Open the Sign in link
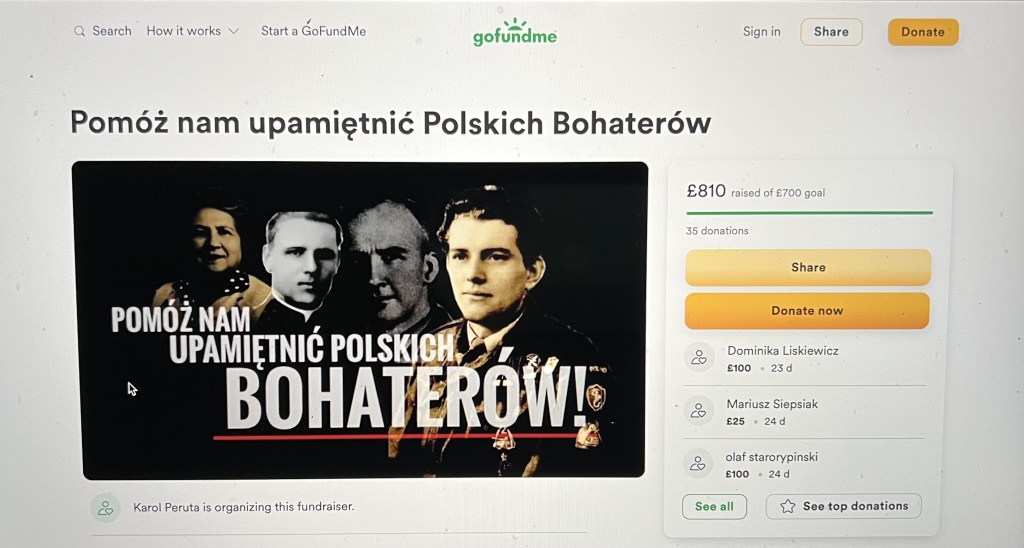The width and height of the screenshot is (1024, 548). point(761,32)
